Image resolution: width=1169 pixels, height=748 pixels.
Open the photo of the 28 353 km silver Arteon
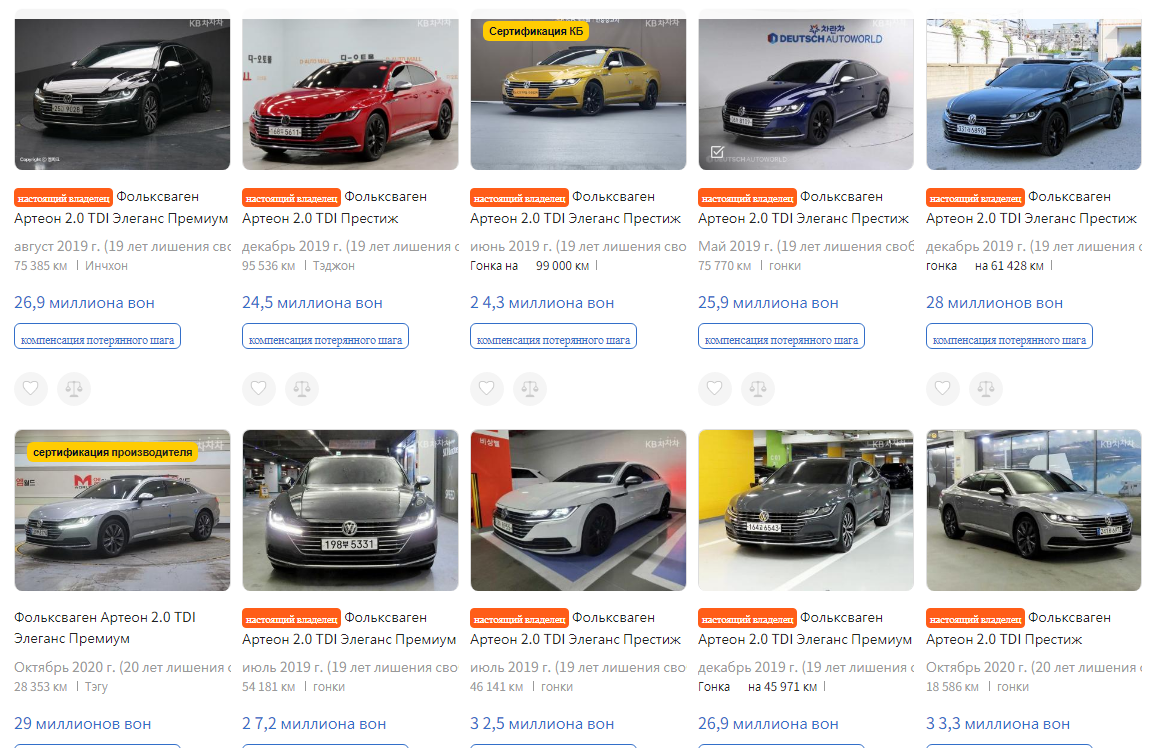coord(122,510)
